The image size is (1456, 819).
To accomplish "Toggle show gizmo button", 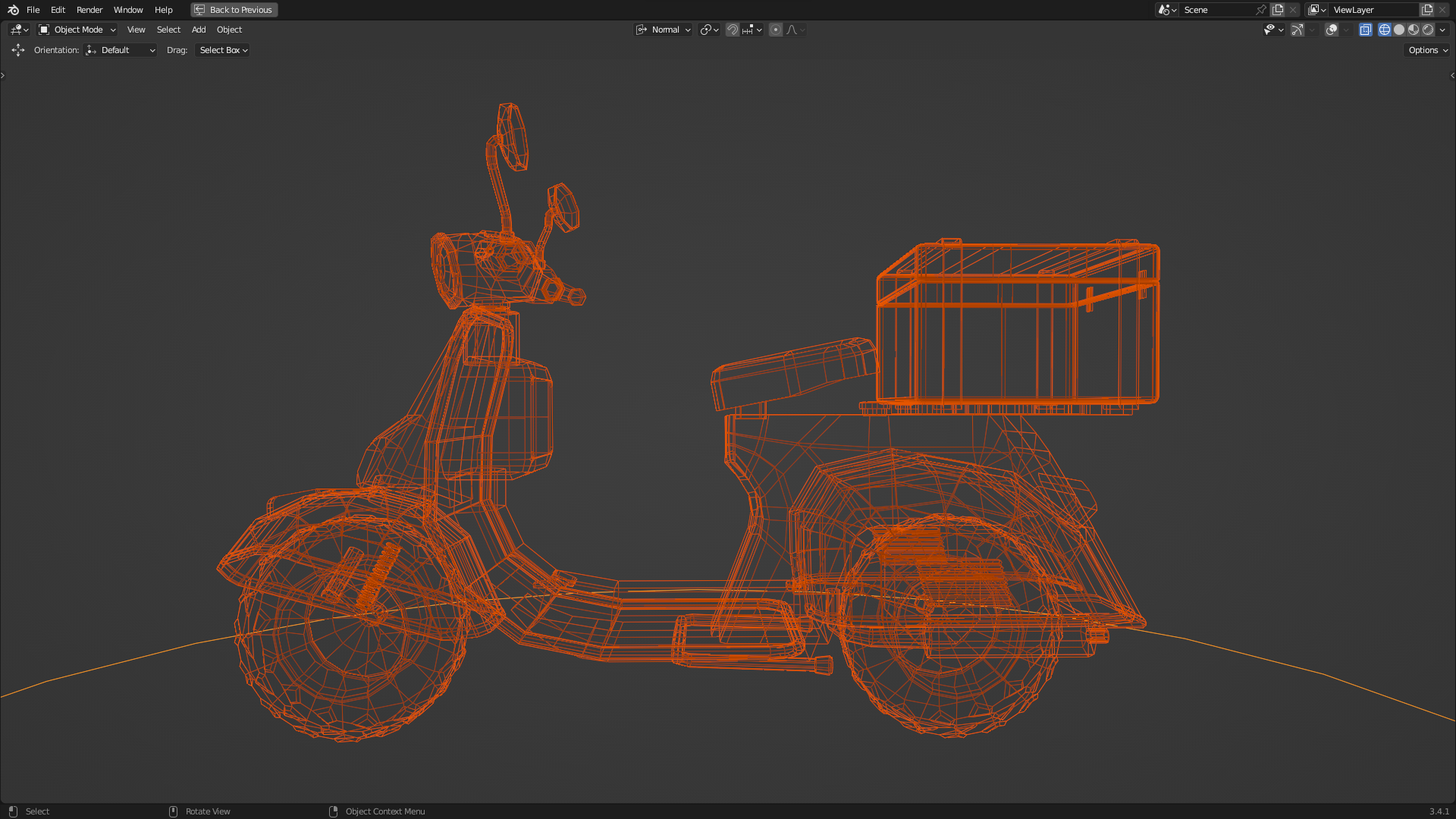I will click(x=1298, y=30).
